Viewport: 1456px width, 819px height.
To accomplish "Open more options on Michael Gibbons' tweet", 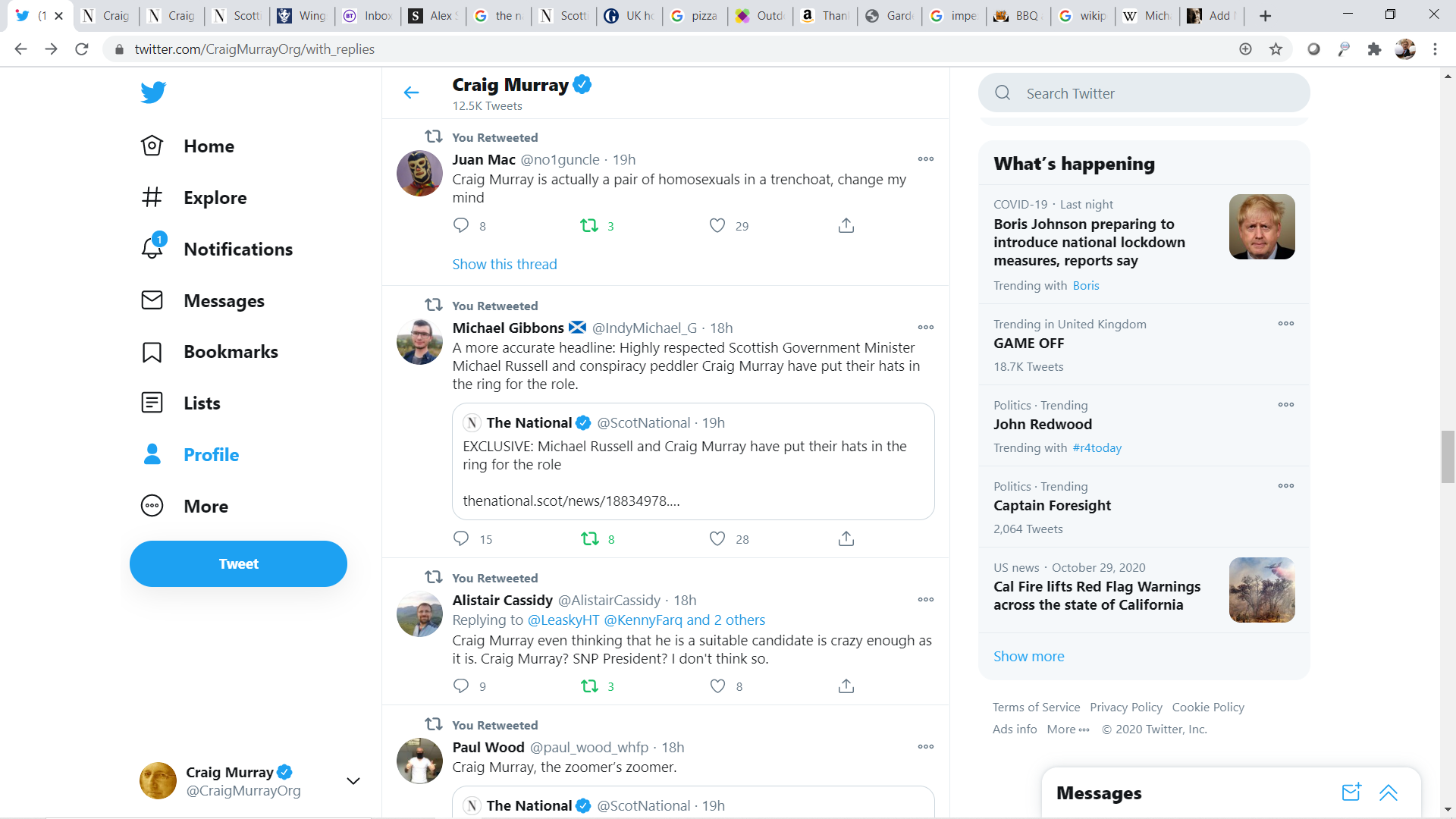I will [x=926, y=328].
